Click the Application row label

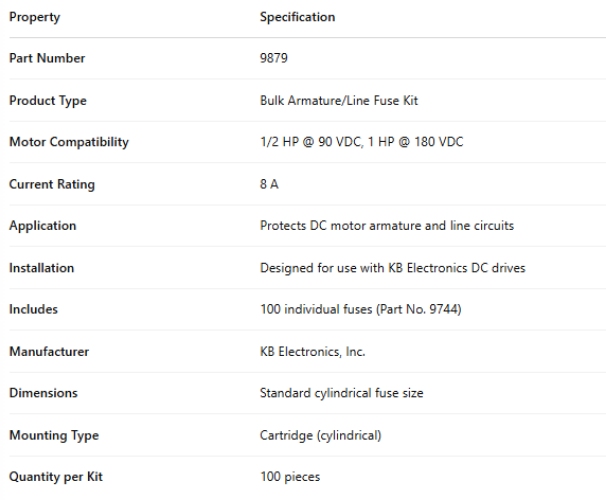click(42, 226)
